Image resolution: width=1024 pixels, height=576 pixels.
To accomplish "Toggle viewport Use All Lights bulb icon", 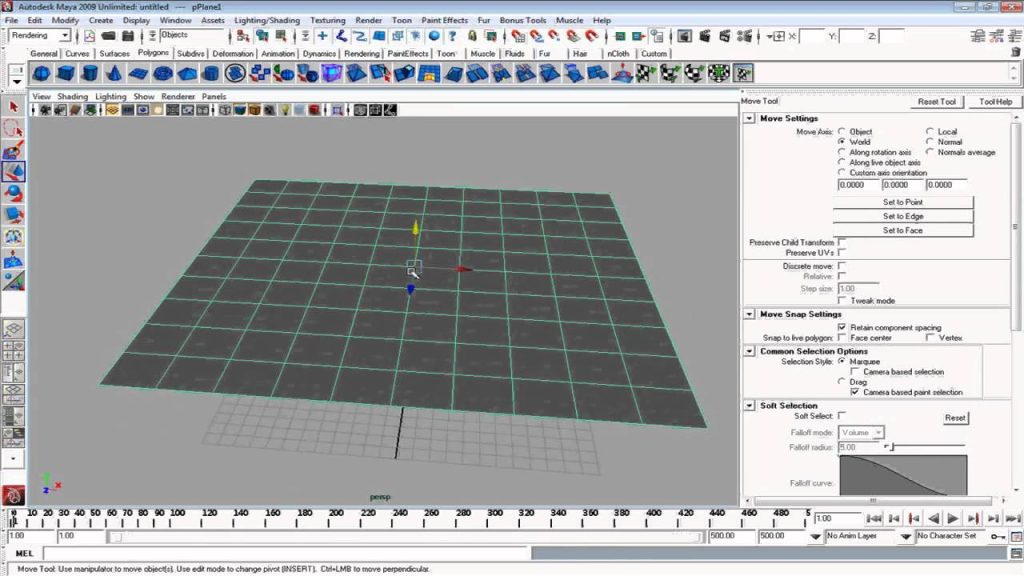I will [x=285, y=110].
